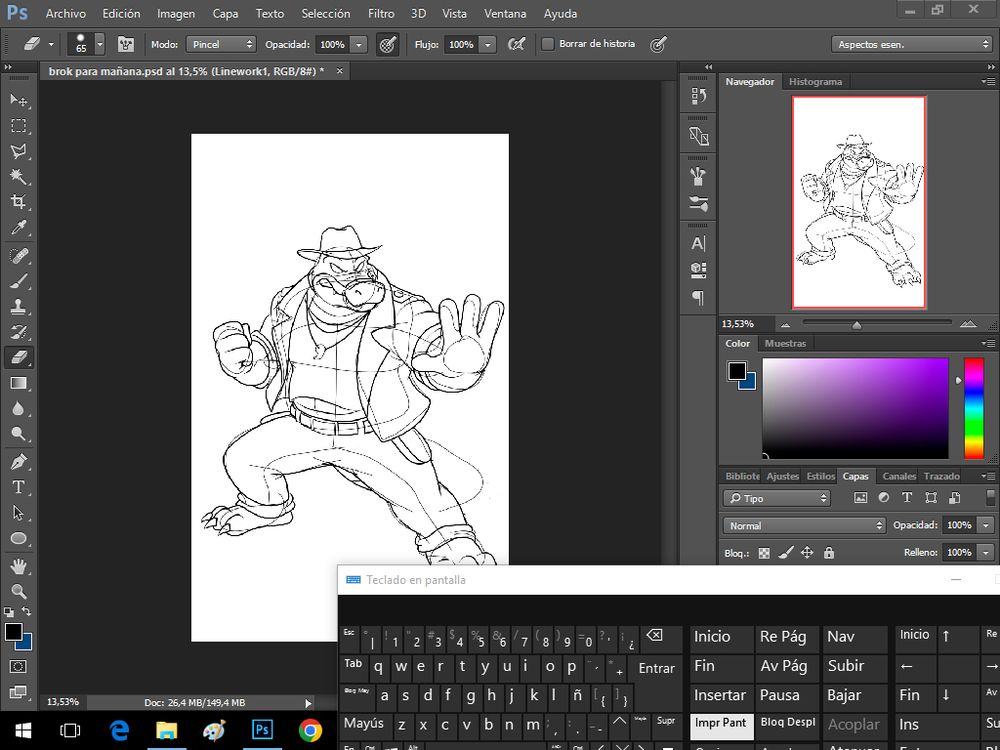Open the Filtro menu

pos(380,14)
